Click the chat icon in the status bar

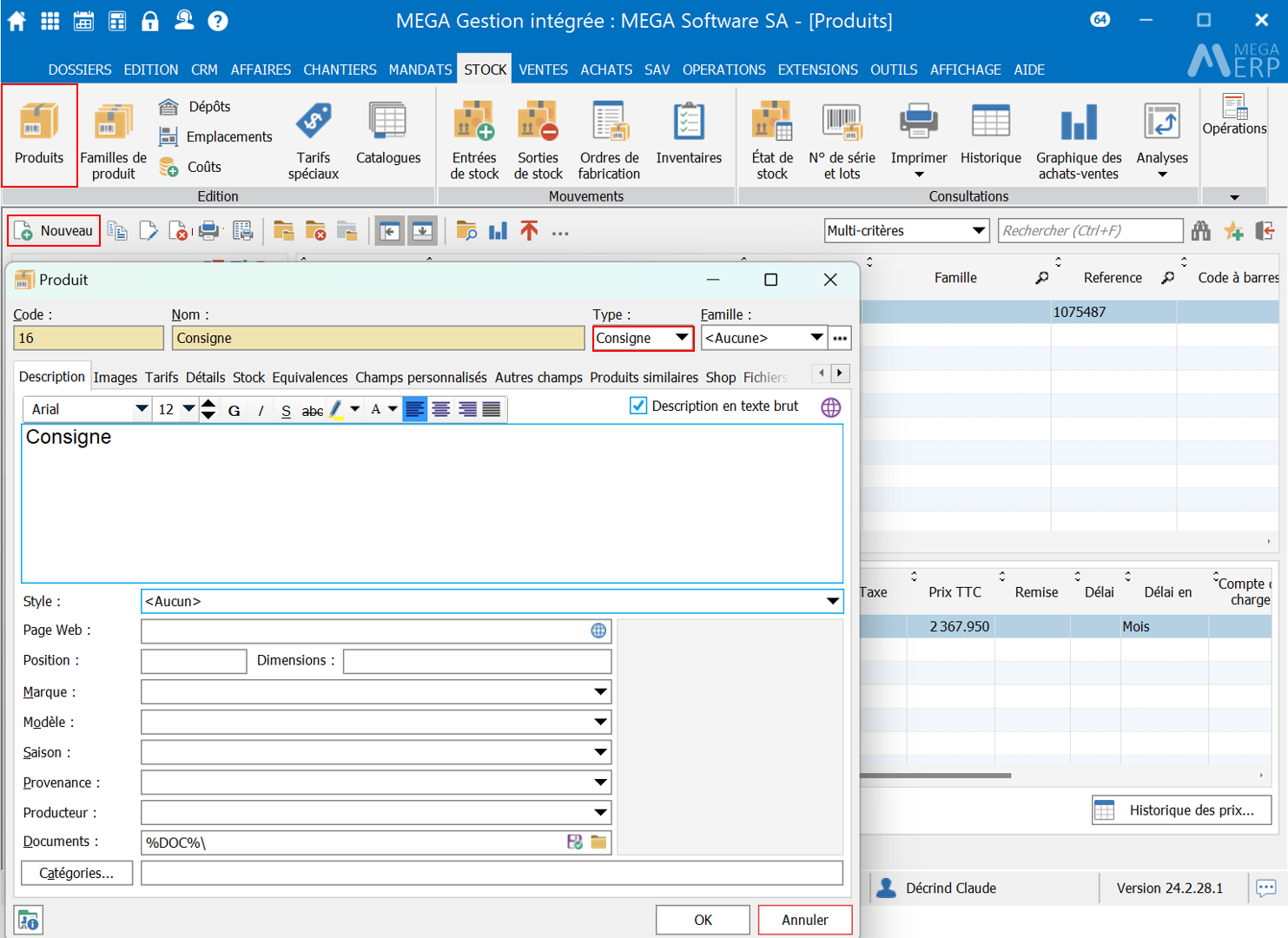[1266, 888]
